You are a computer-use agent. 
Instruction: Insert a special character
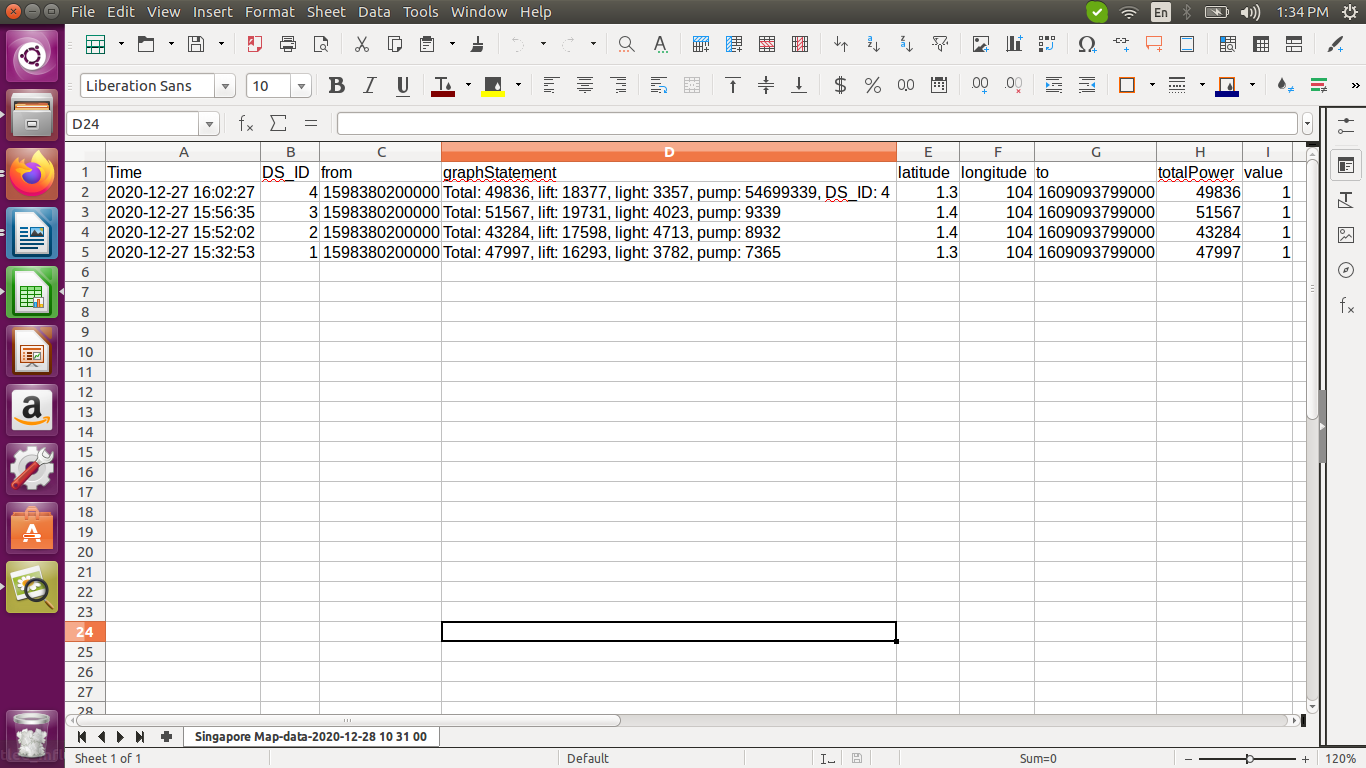[x=1087, y=44]
